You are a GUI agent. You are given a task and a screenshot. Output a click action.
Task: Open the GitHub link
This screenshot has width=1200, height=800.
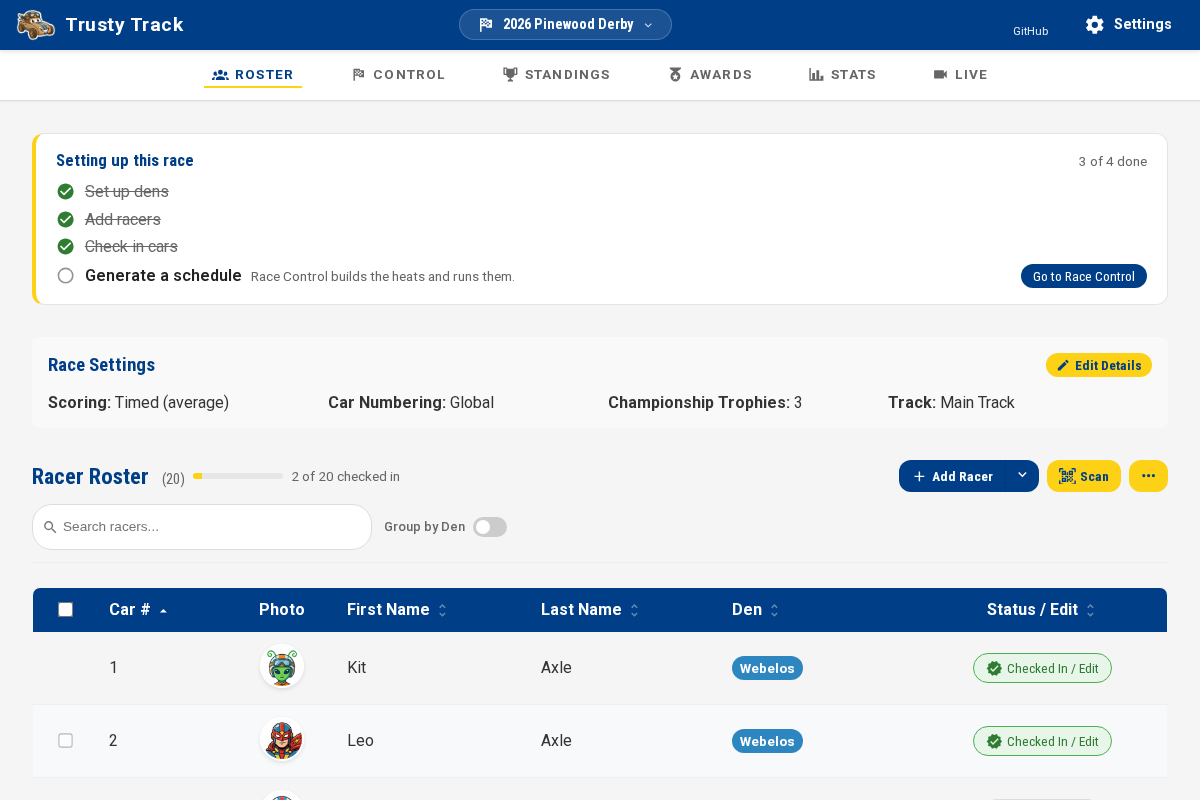point(1031,31)
